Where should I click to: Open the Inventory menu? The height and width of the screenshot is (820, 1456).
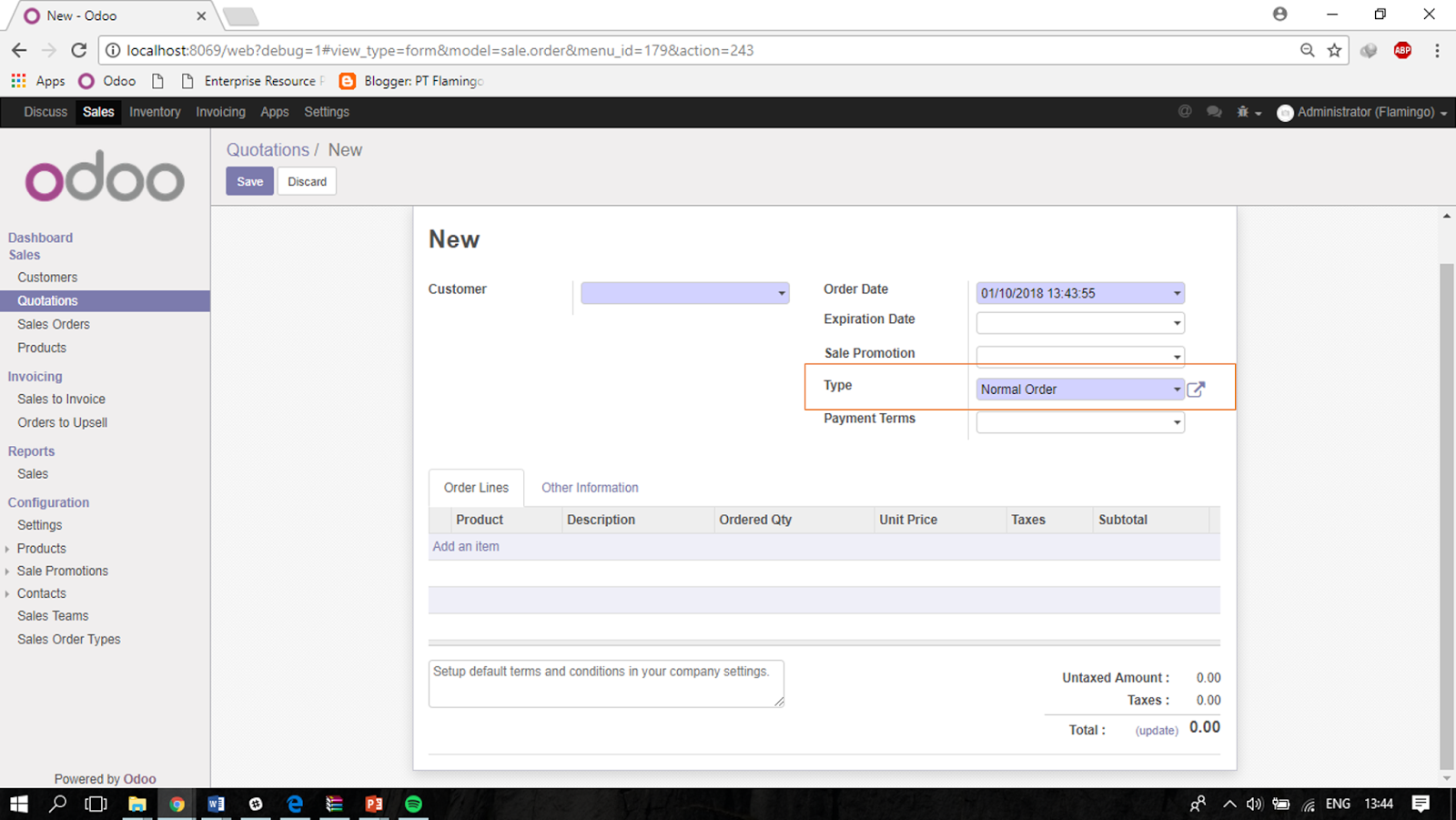155,112
